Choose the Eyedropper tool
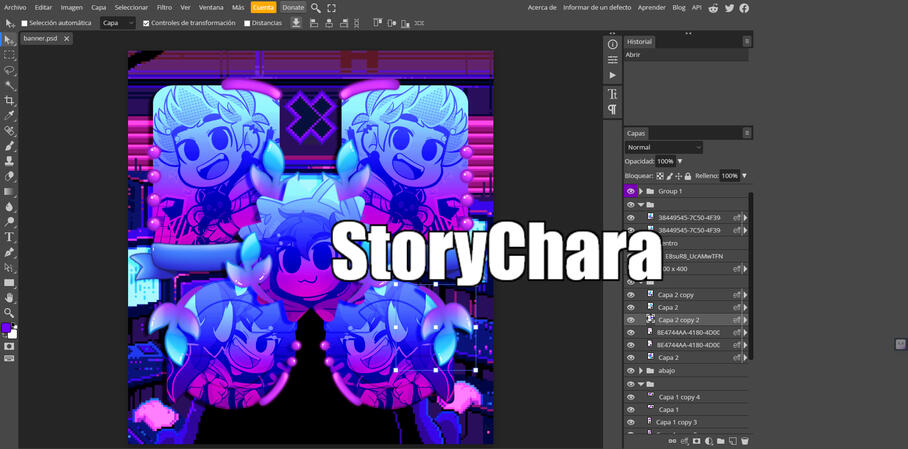This screenshot has height=449, width=908. click(x=9, y=115)
